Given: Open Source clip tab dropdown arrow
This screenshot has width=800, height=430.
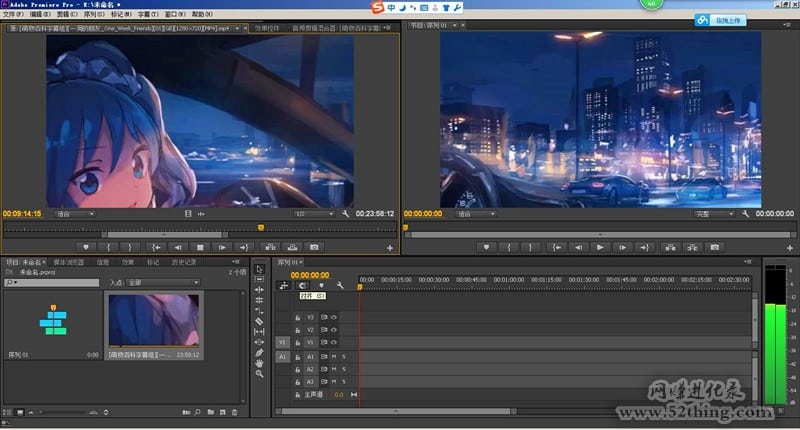Looking at the screenshot, I should (237, 29).
